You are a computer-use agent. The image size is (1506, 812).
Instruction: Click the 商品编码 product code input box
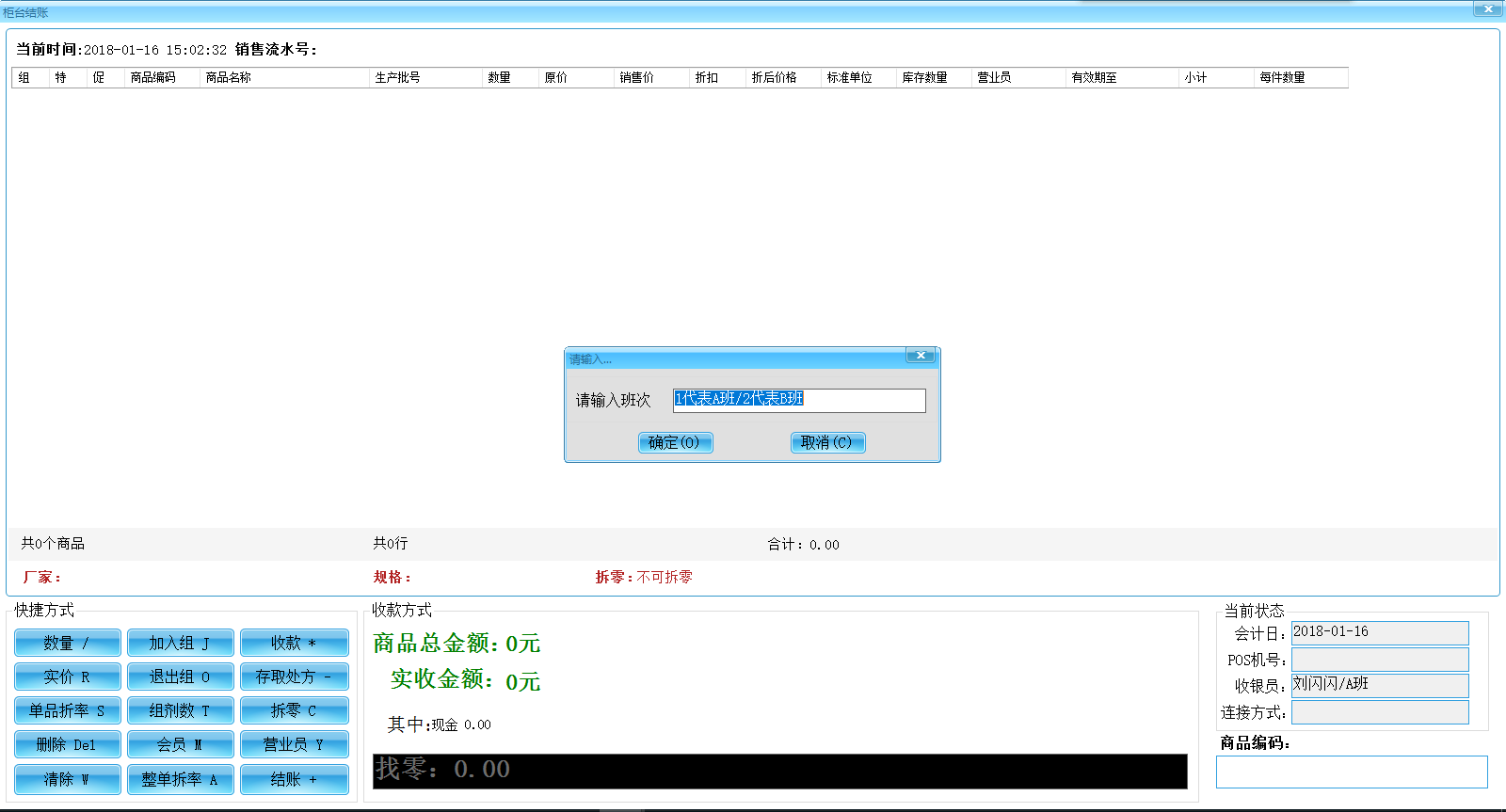click(1351, 772)
